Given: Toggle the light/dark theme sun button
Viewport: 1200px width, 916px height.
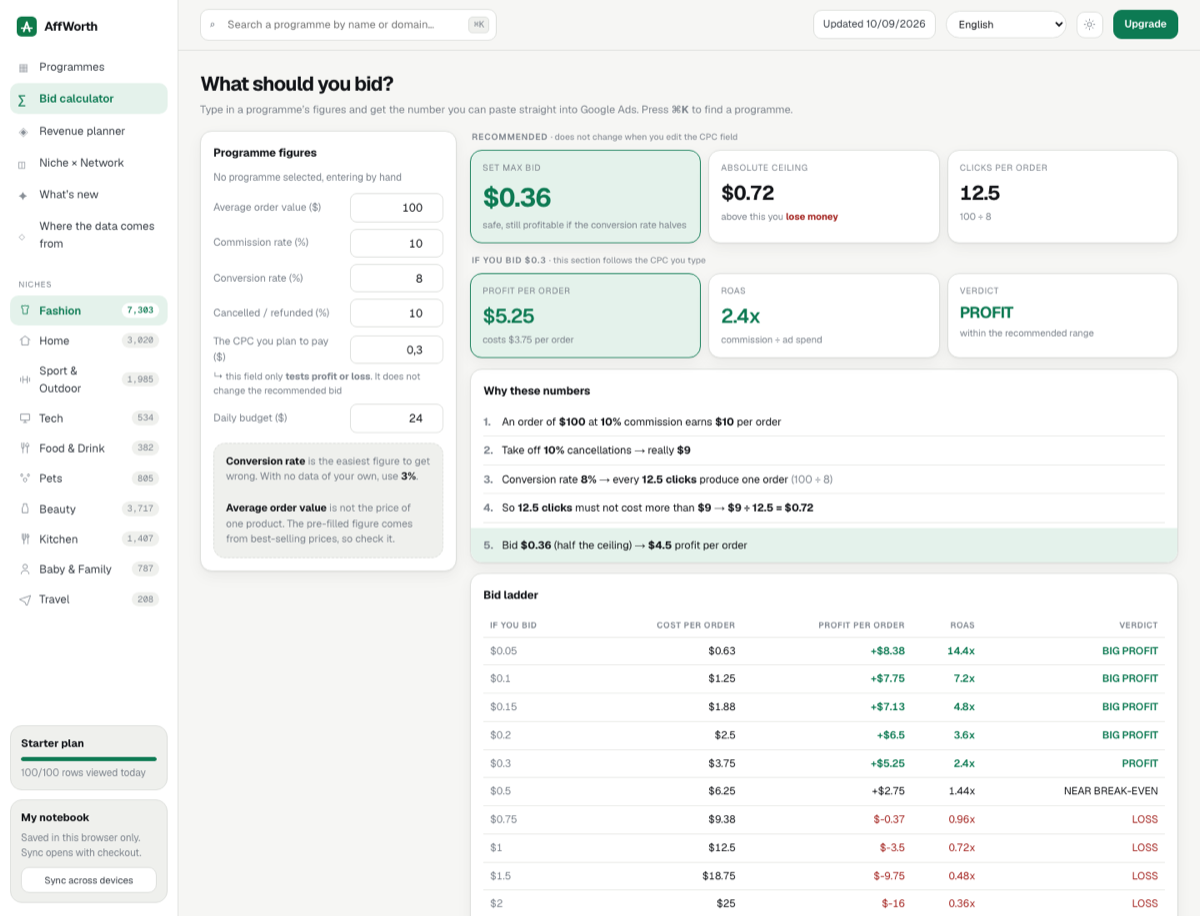Looking at the screenshot, I should pos(1089,25).
